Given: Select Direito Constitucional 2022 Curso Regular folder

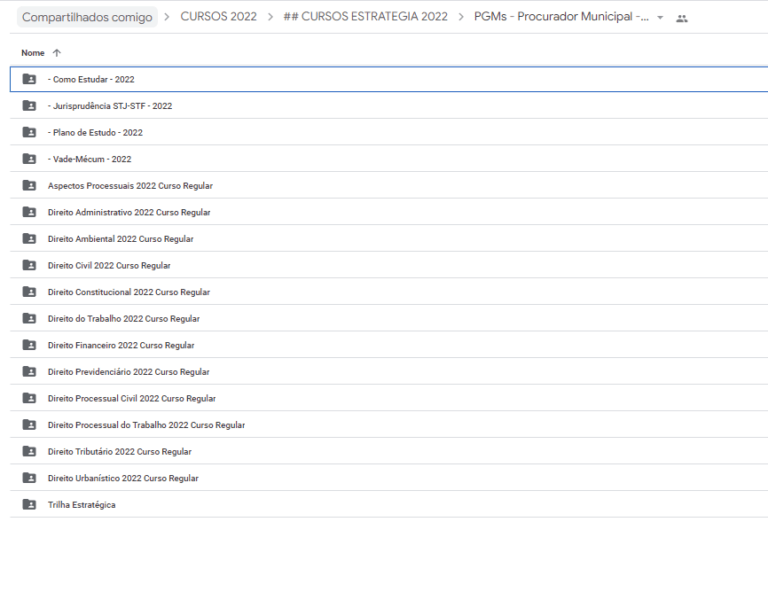Looking at the screenshot, I should click(x=389, y=292).
